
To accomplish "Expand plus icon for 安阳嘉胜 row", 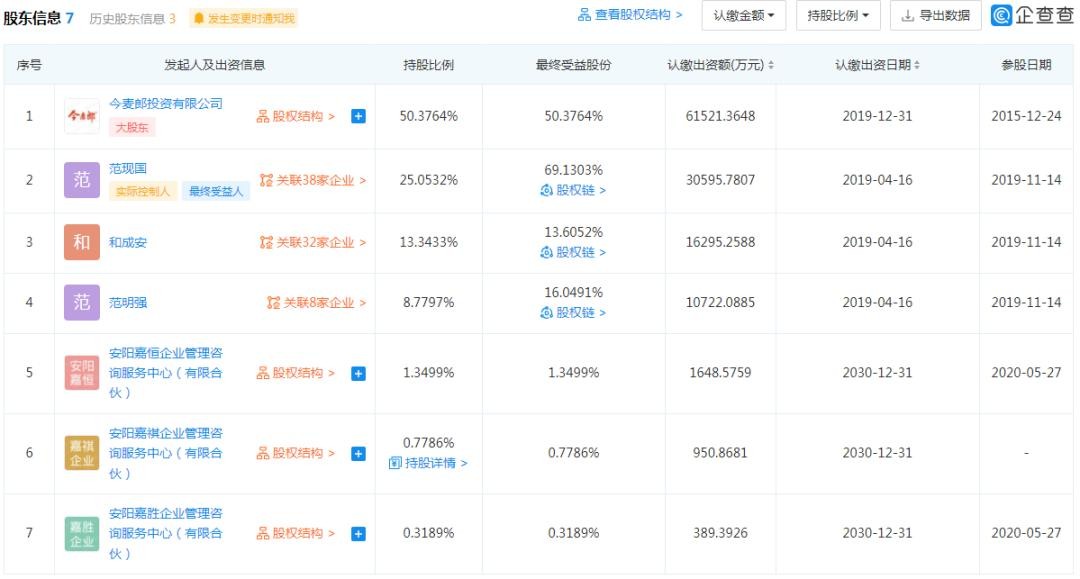I will (x=358, y=533).
